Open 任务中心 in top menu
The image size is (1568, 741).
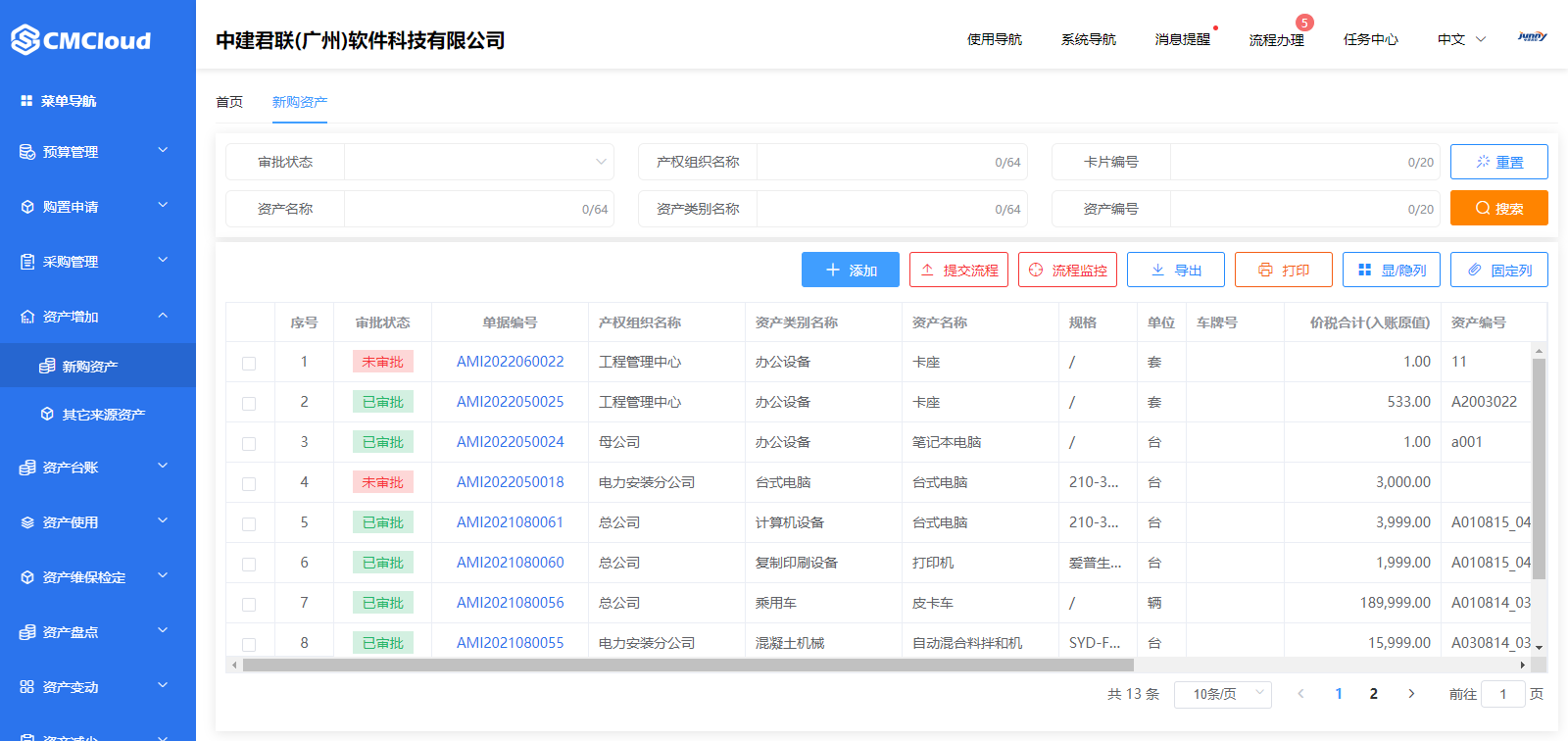[x=1371, y=39]
